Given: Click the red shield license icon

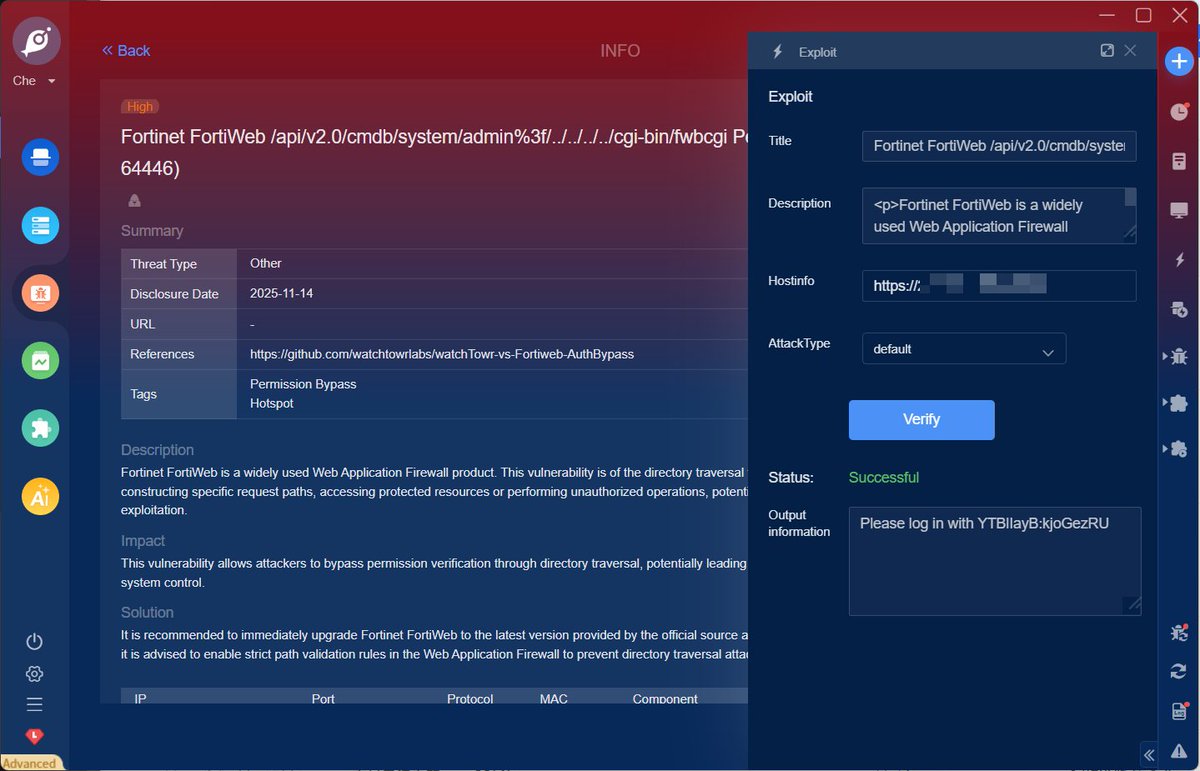Looking at the screenshot, I should 35,736.
